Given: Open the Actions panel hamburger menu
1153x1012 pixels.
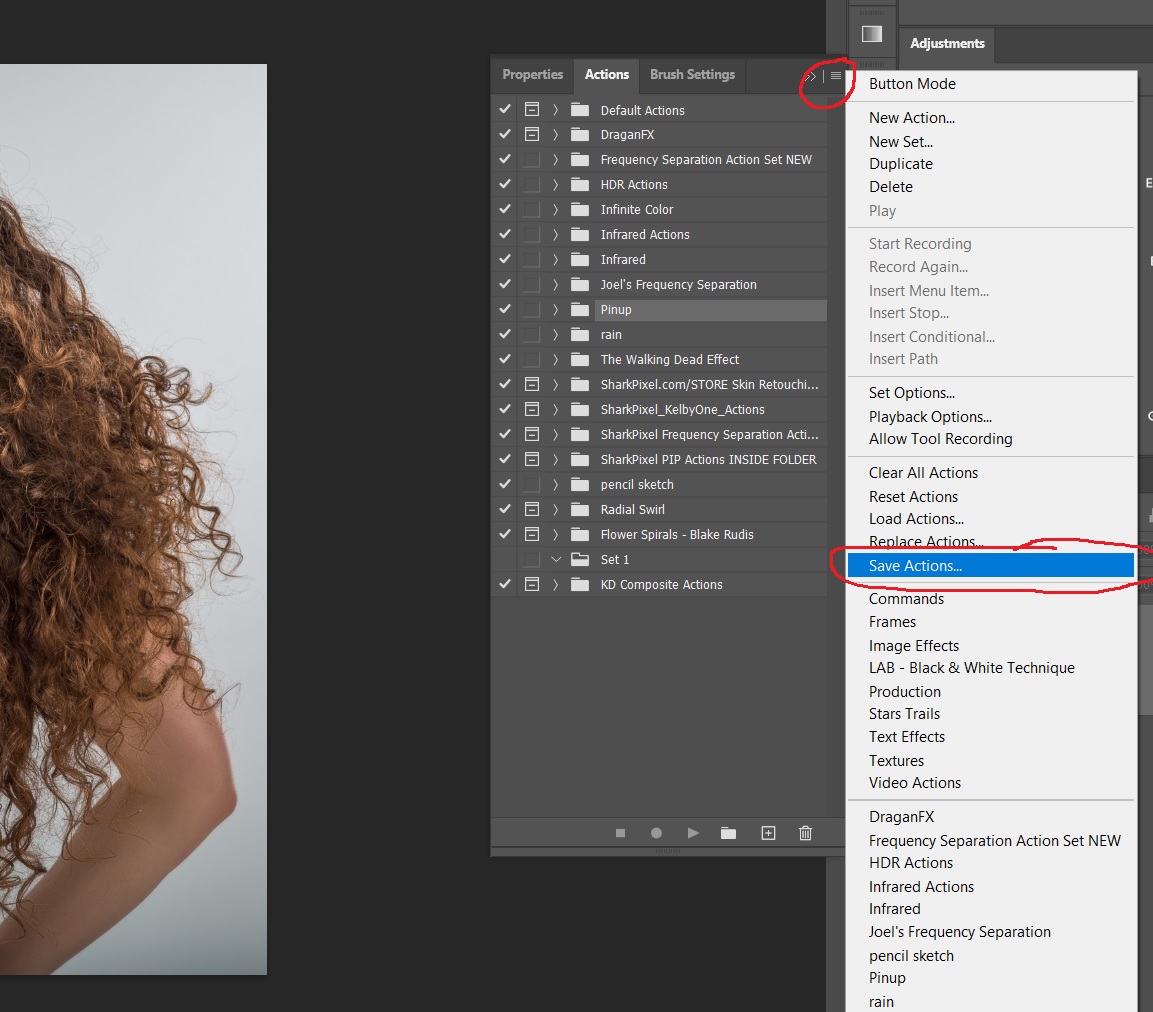Looking at the screenshot, I should (x=836, y=76).
